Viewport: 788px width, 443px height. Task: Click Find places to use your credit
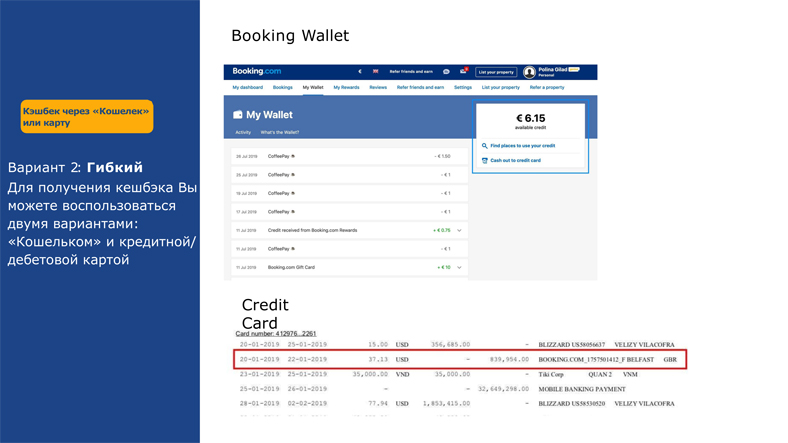(523, 146)
